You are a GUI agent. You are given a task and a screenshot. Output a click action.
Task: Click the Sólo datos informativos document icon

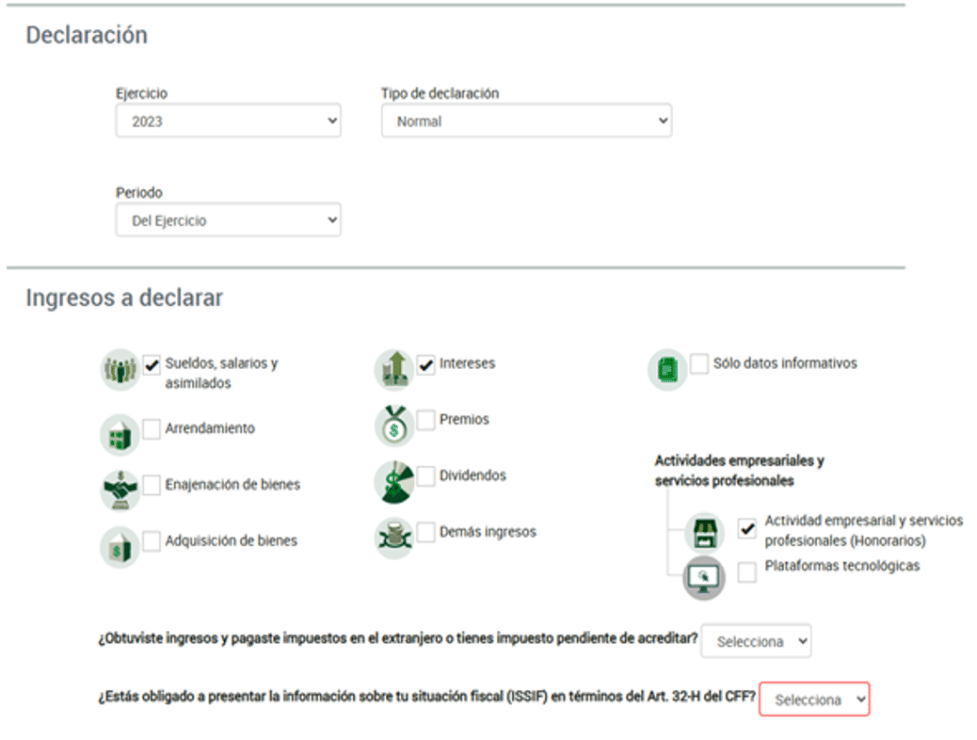click(667, 370)
